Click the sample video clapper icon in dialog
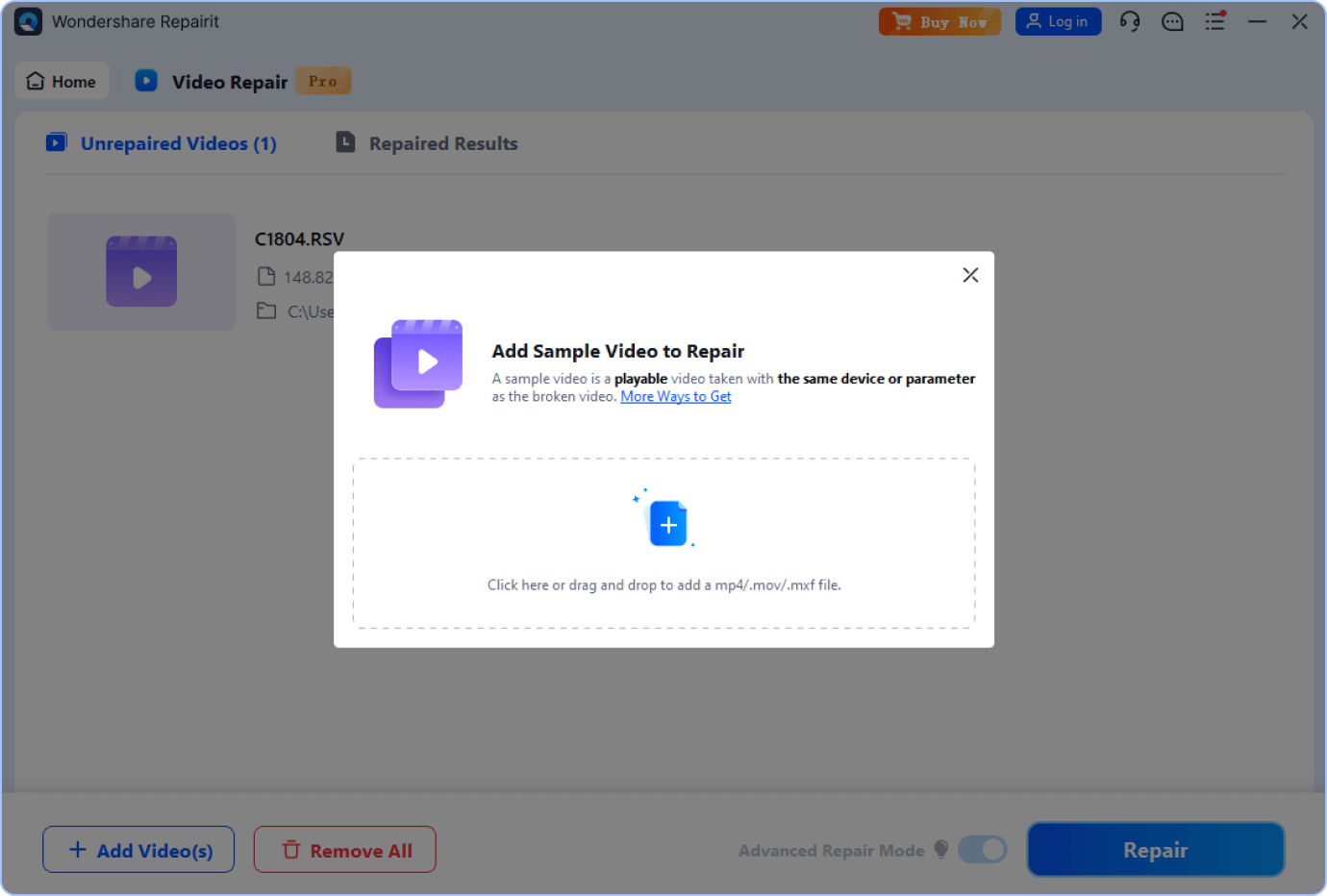 tap(418, 364)
